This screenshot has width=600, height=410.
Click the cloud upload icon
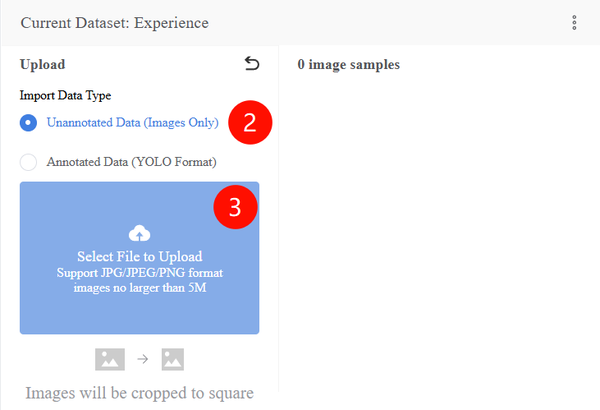point(139,233)
